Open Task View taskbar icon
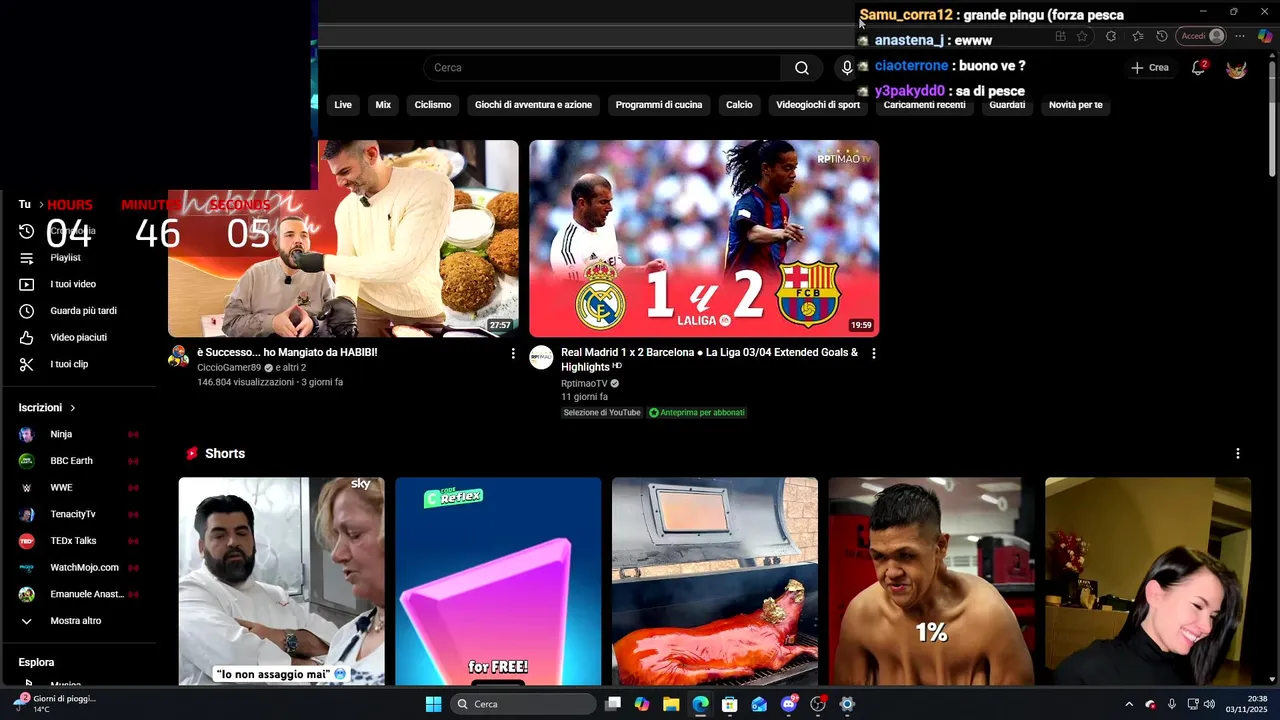Screen dimensions: 1280x720 (x=613, y=704)
